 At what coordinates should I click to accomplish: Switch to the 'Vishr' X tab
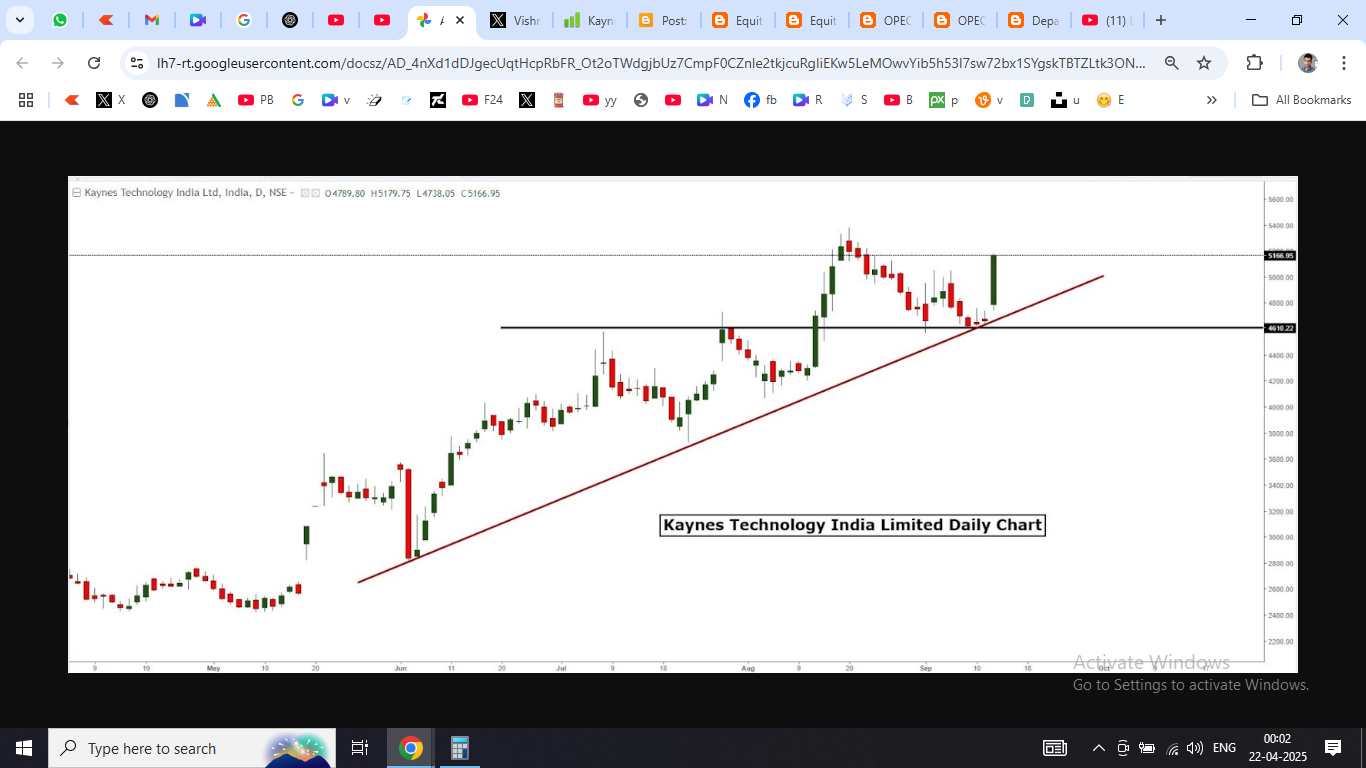click(x=515, y=20)
